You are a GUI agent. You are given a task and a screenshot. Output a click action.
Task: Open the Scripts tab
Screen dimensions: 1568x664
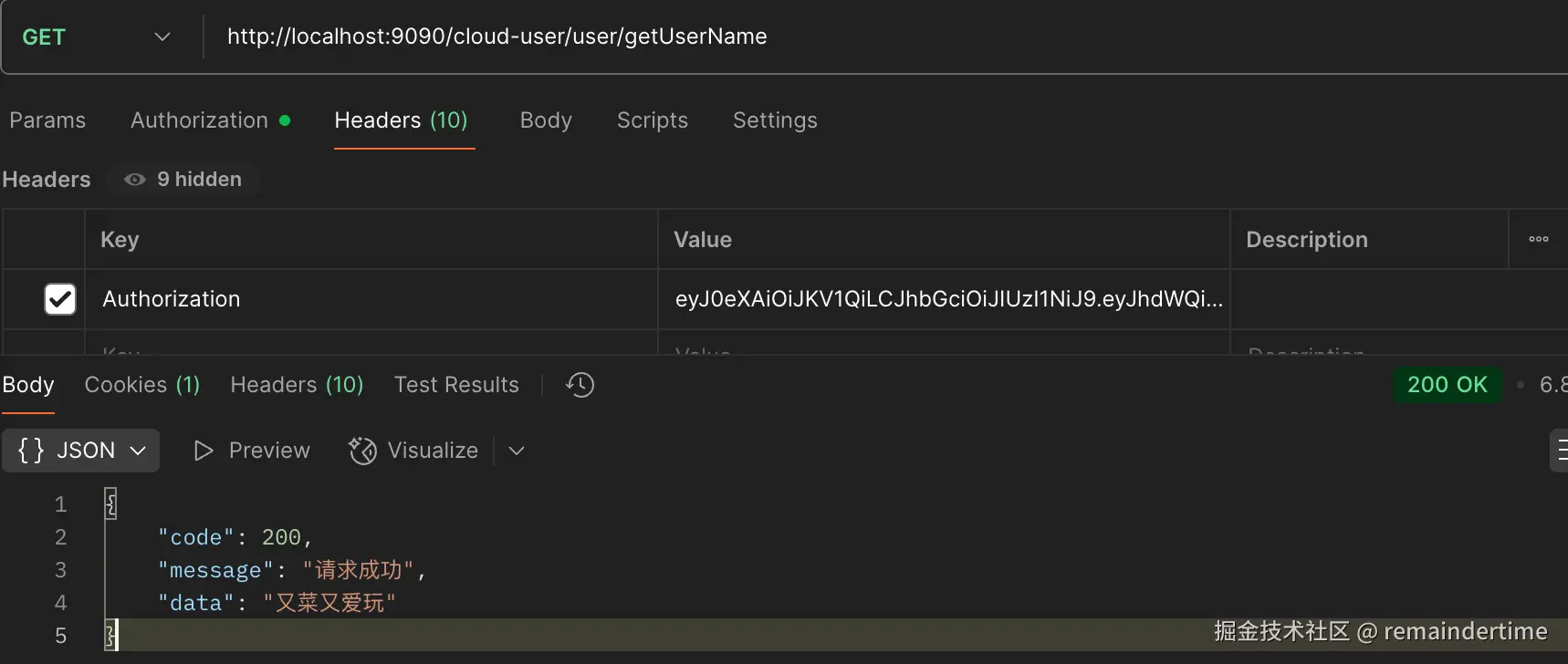pyautogui.click(x=653, y=120)
